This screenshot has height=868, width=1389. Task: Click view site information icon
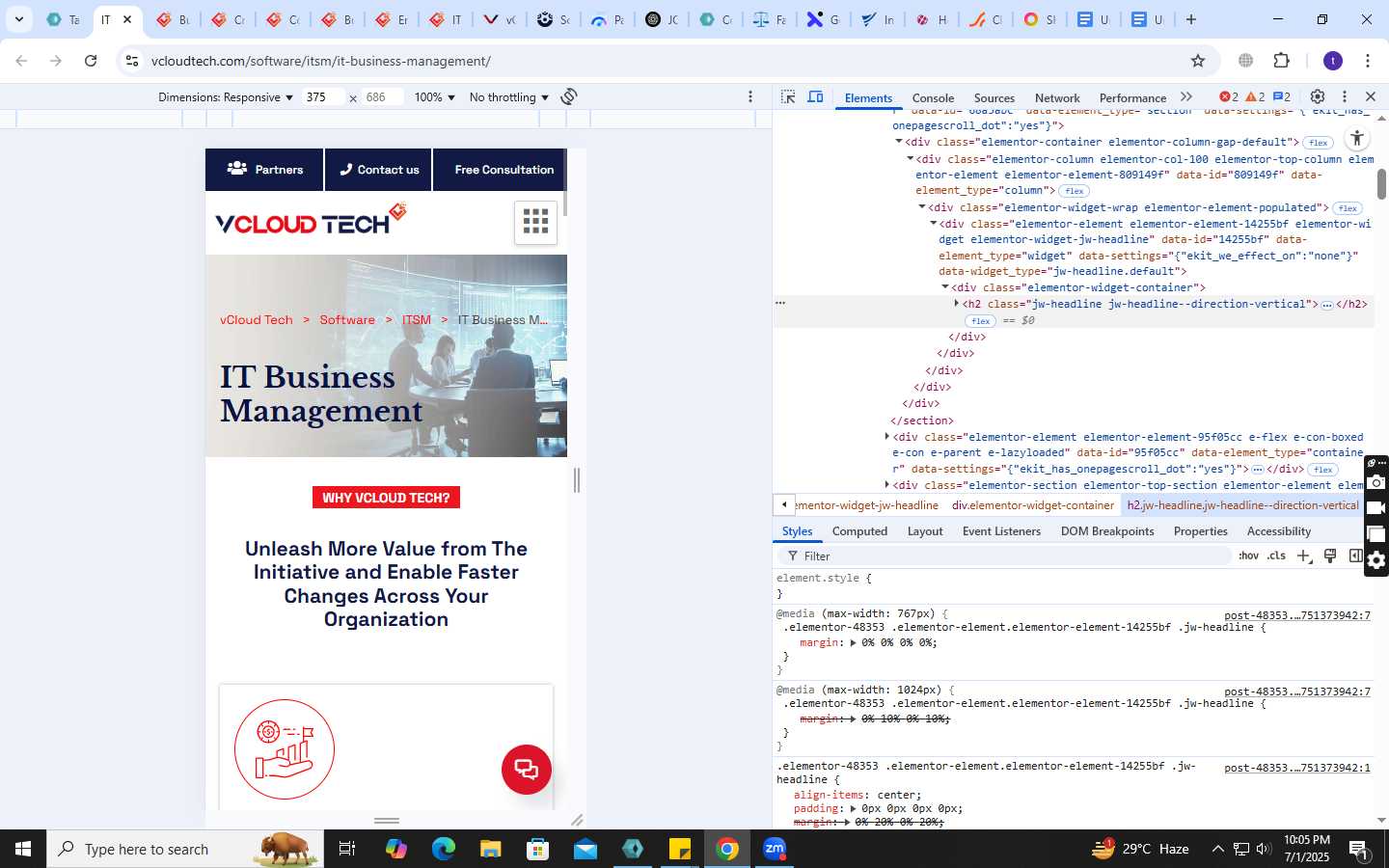[131, 61]
